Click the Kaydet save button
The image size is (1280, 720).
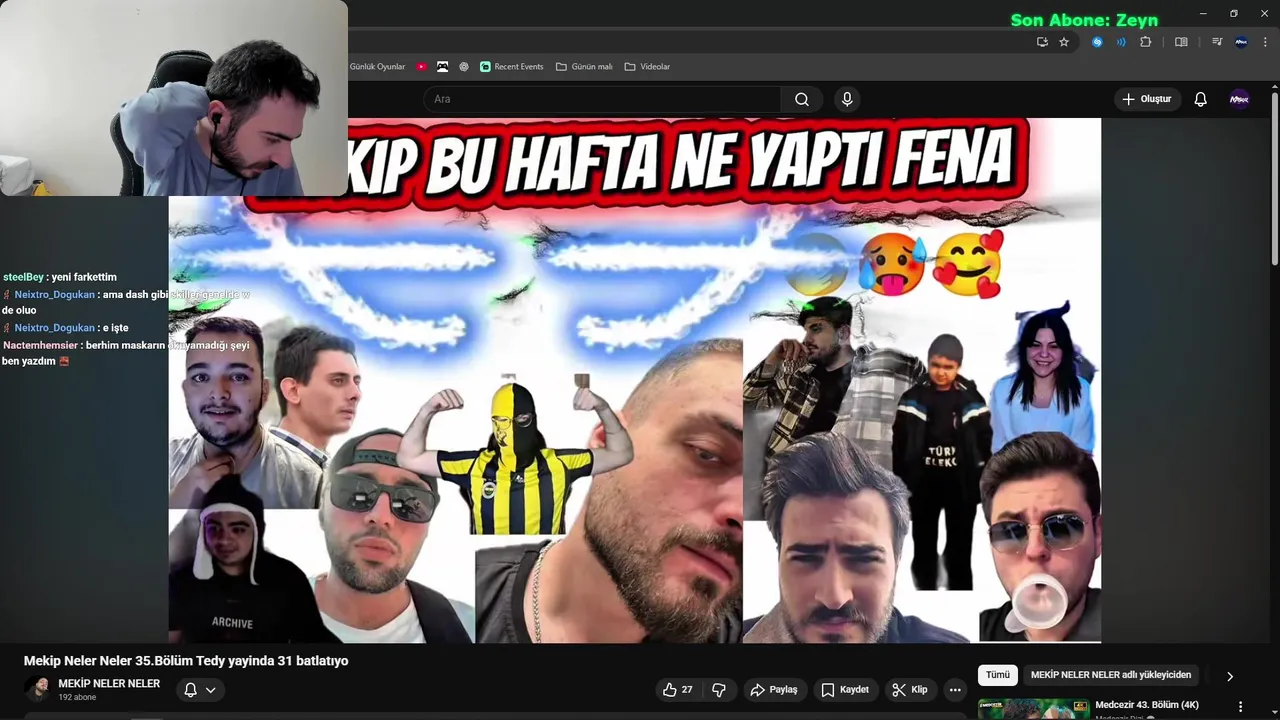tap(845, 690)
